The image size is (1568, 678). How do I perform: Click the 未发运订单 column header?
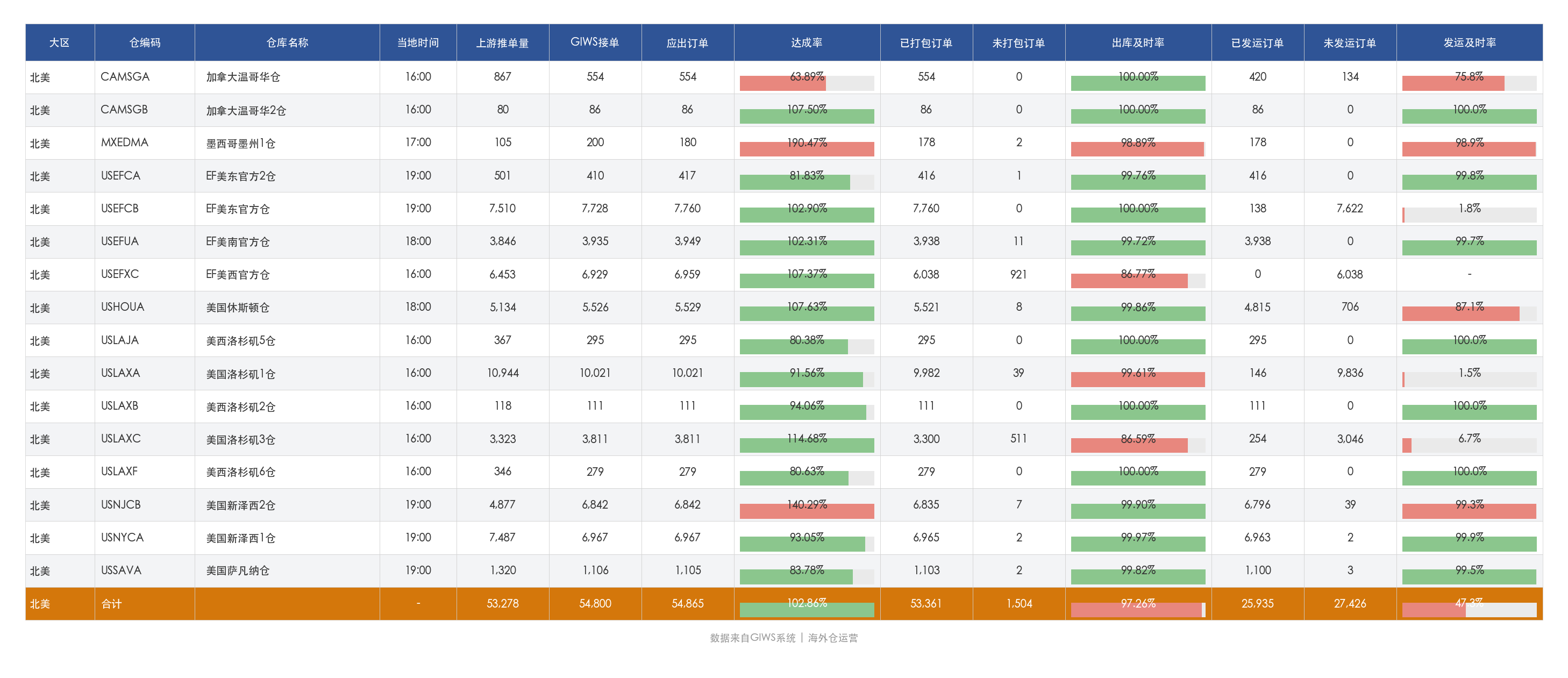[x=1350, y=42]
